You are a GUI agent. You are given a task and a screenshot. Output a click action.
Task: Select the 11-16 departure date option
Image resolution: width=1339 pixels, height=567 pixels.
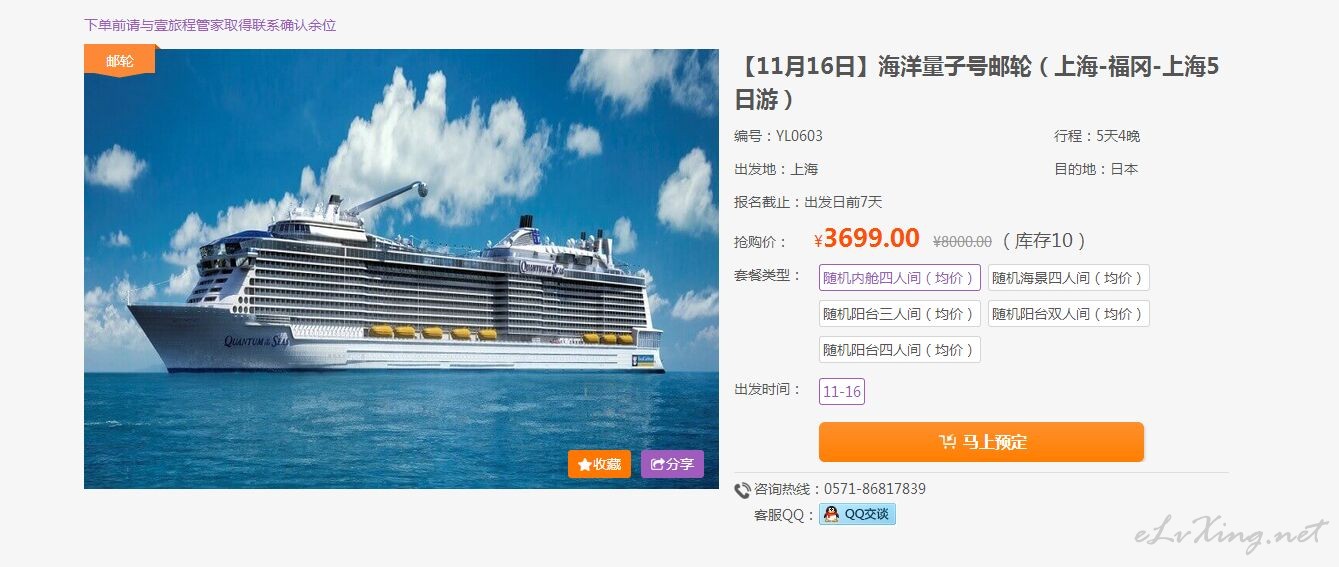842,391
